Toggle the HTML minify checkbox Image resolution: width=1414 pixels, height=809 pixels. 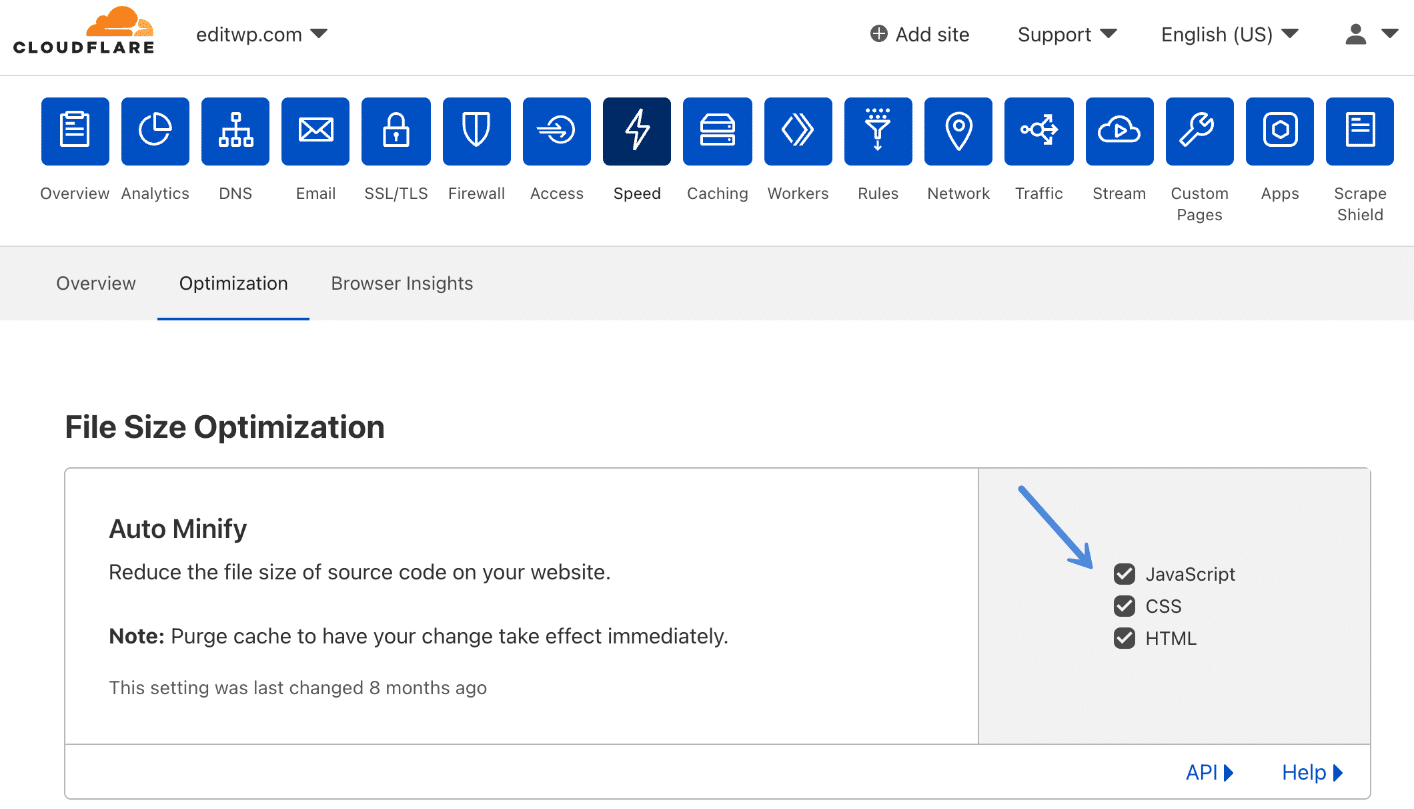click(x=1124, y=638)
